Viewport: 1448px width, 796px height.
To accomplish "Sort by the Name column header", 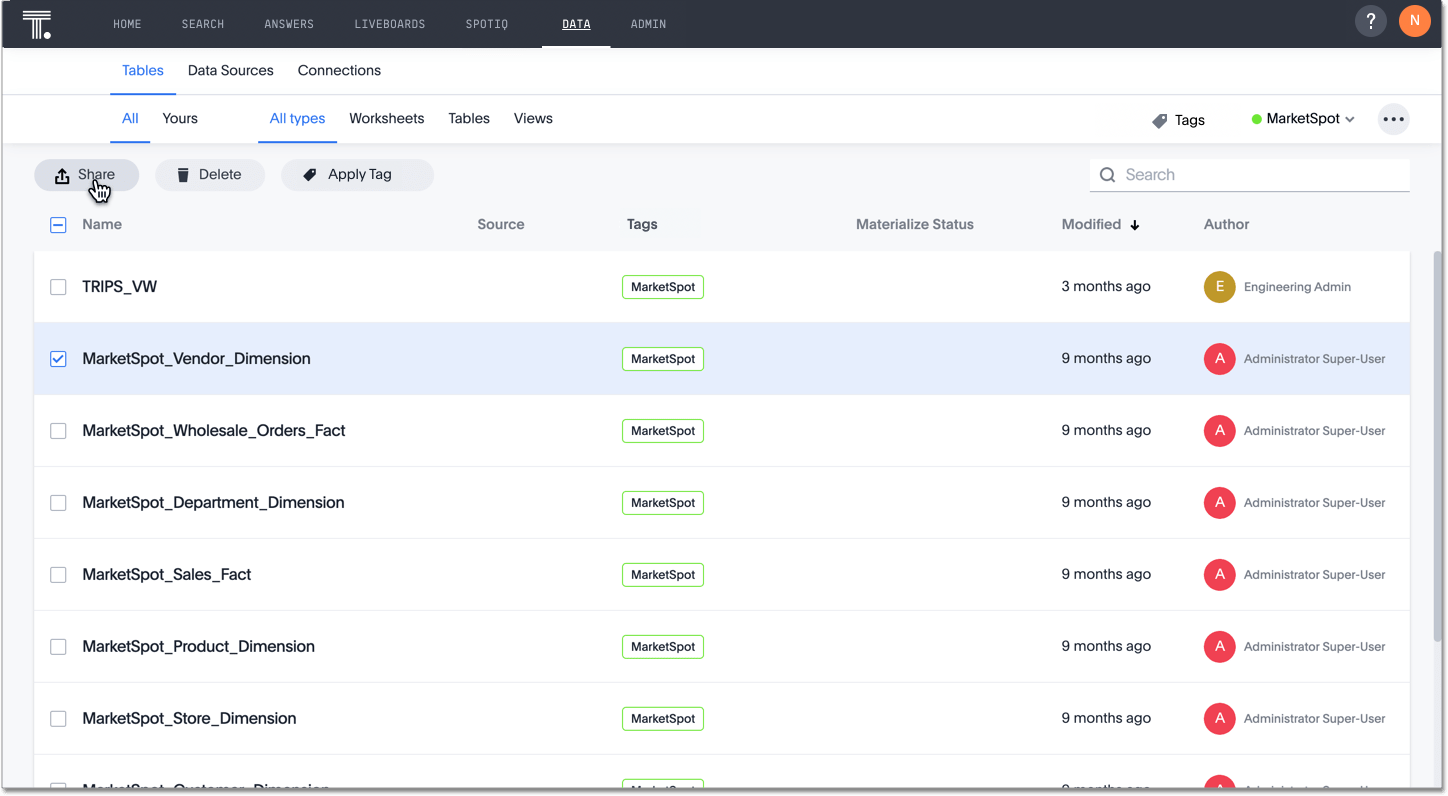I will pyautogui.click(x=102, y=225).
